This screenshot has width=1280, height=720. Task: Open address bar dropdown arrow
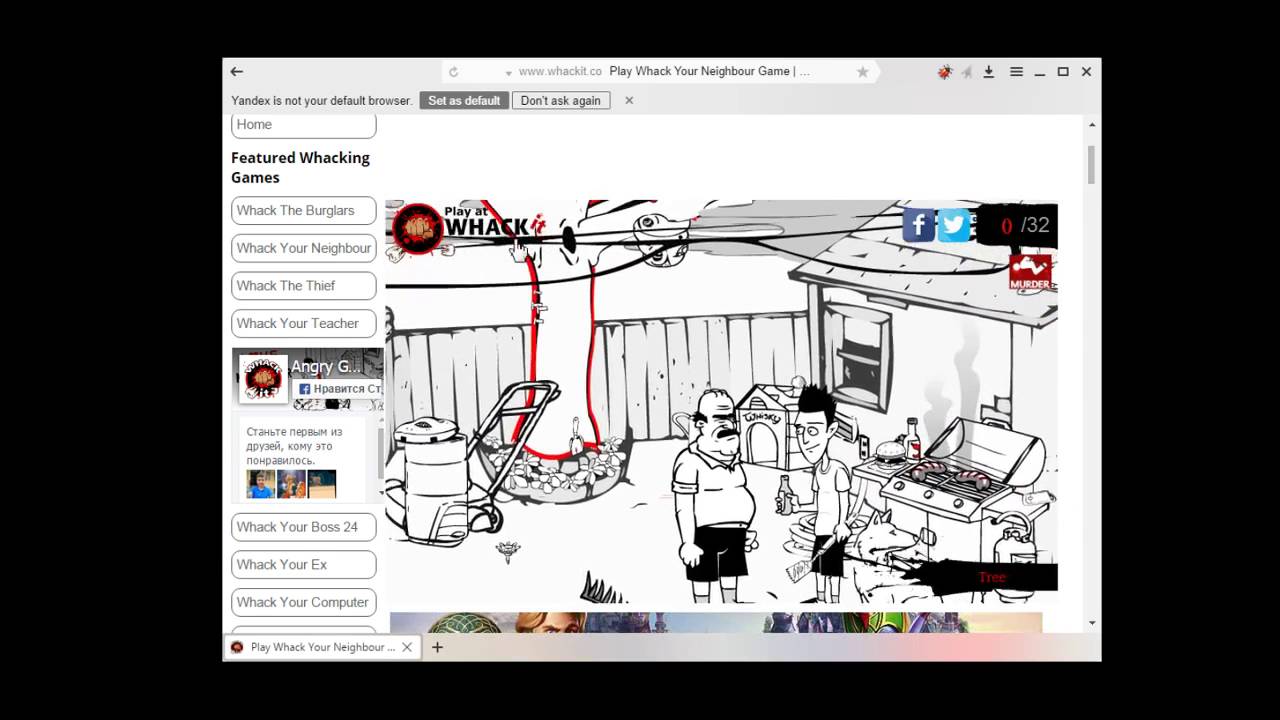[x=508, y=73]
